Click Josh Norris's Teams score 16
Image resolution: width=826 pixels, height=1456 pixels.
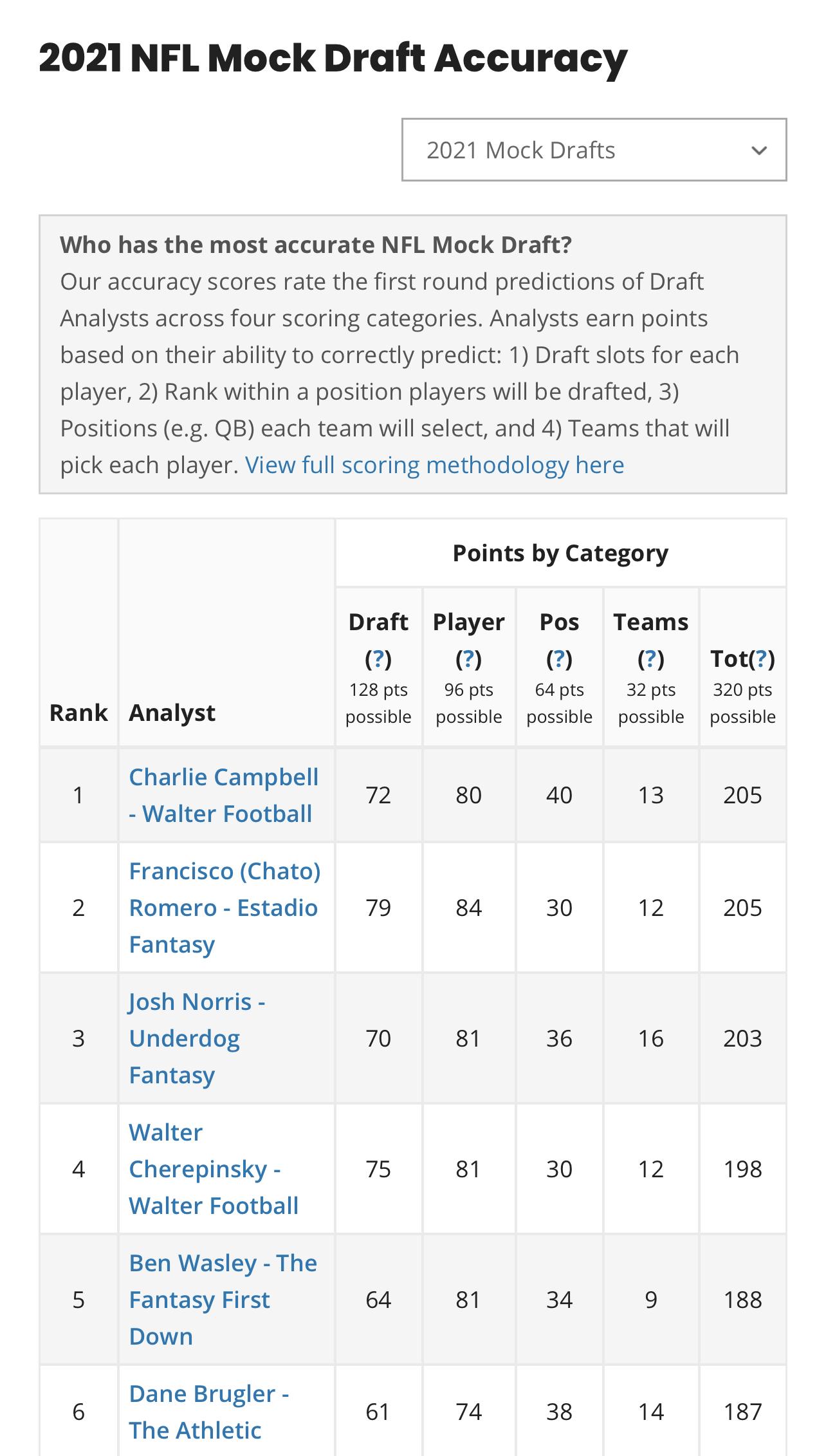650,1038
